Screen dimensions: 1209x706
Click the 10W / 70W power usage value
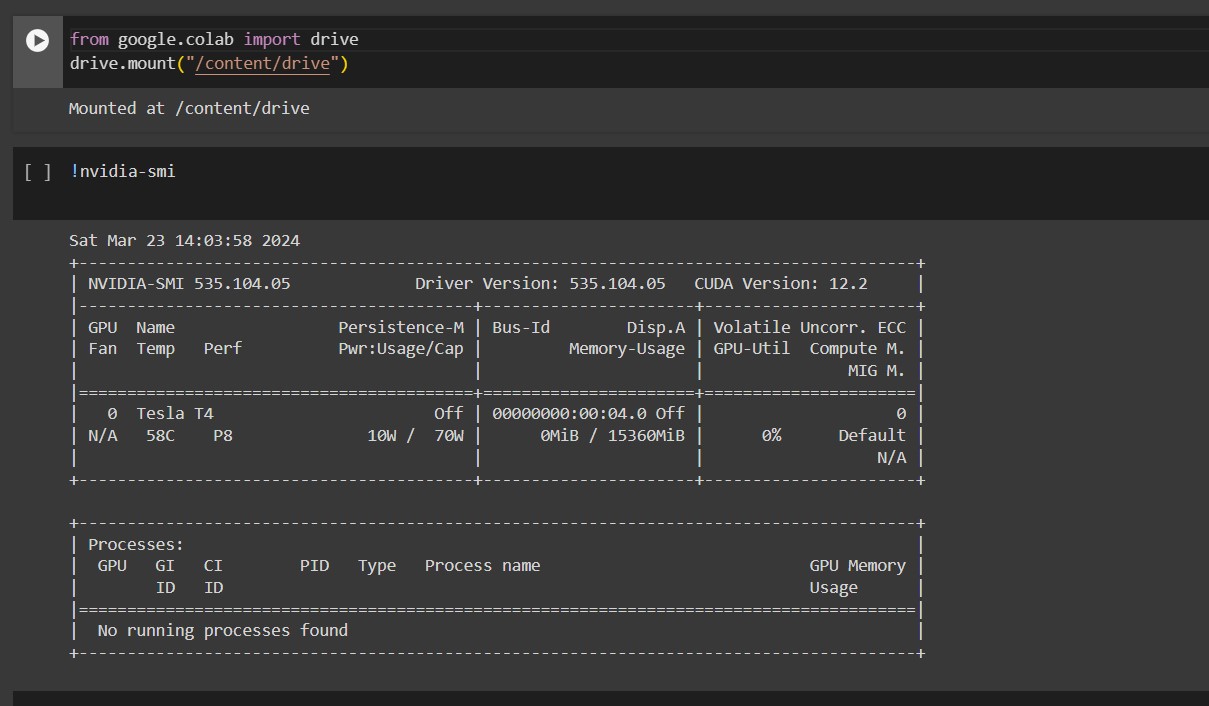tap(415, 435)
